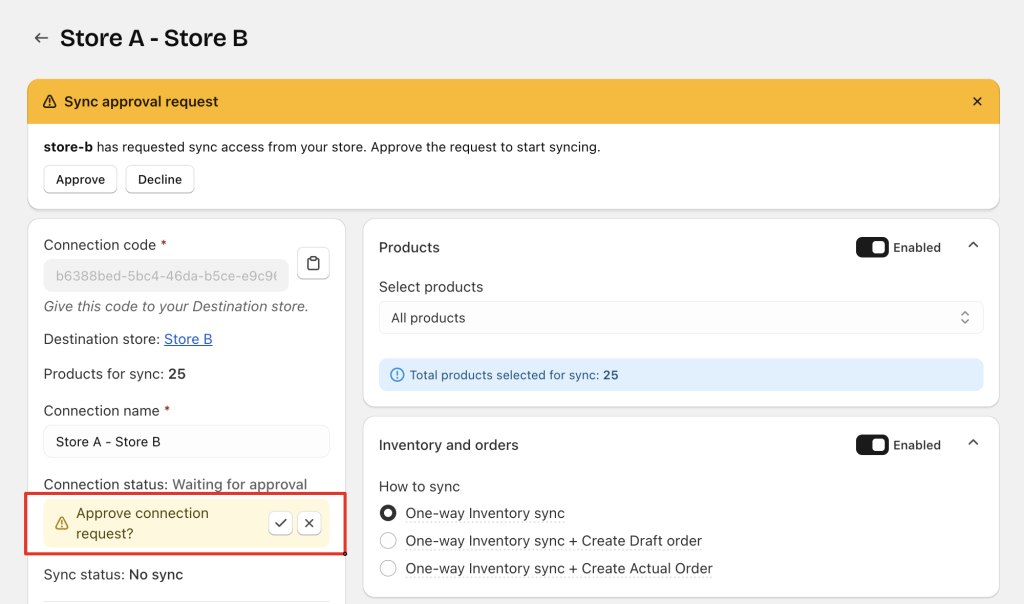Collapse the Inventory and orders section
Image resolution: width=1024 pixels, height=604 pixels.
coord(973,444)
